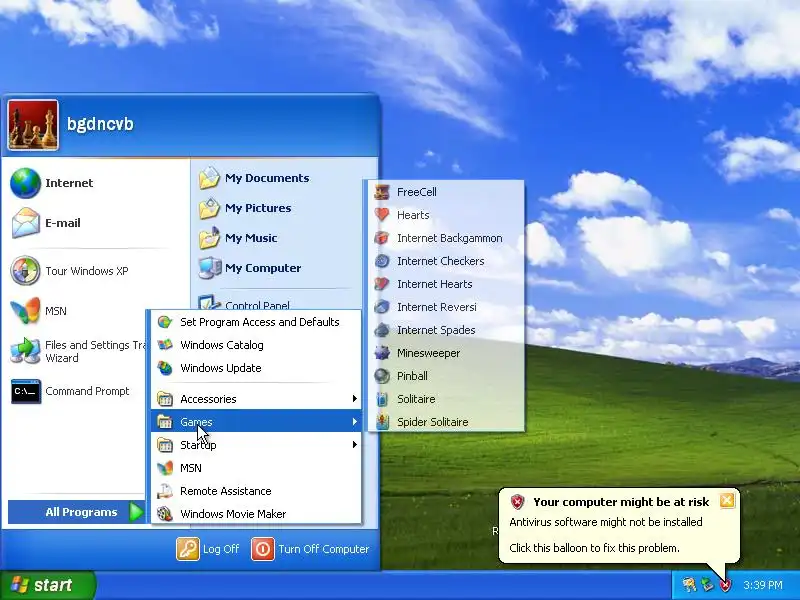Viewport: 800px width, 600px height.
Task: Click the Tour Windows XP icon
Action: tap(25, 270)
